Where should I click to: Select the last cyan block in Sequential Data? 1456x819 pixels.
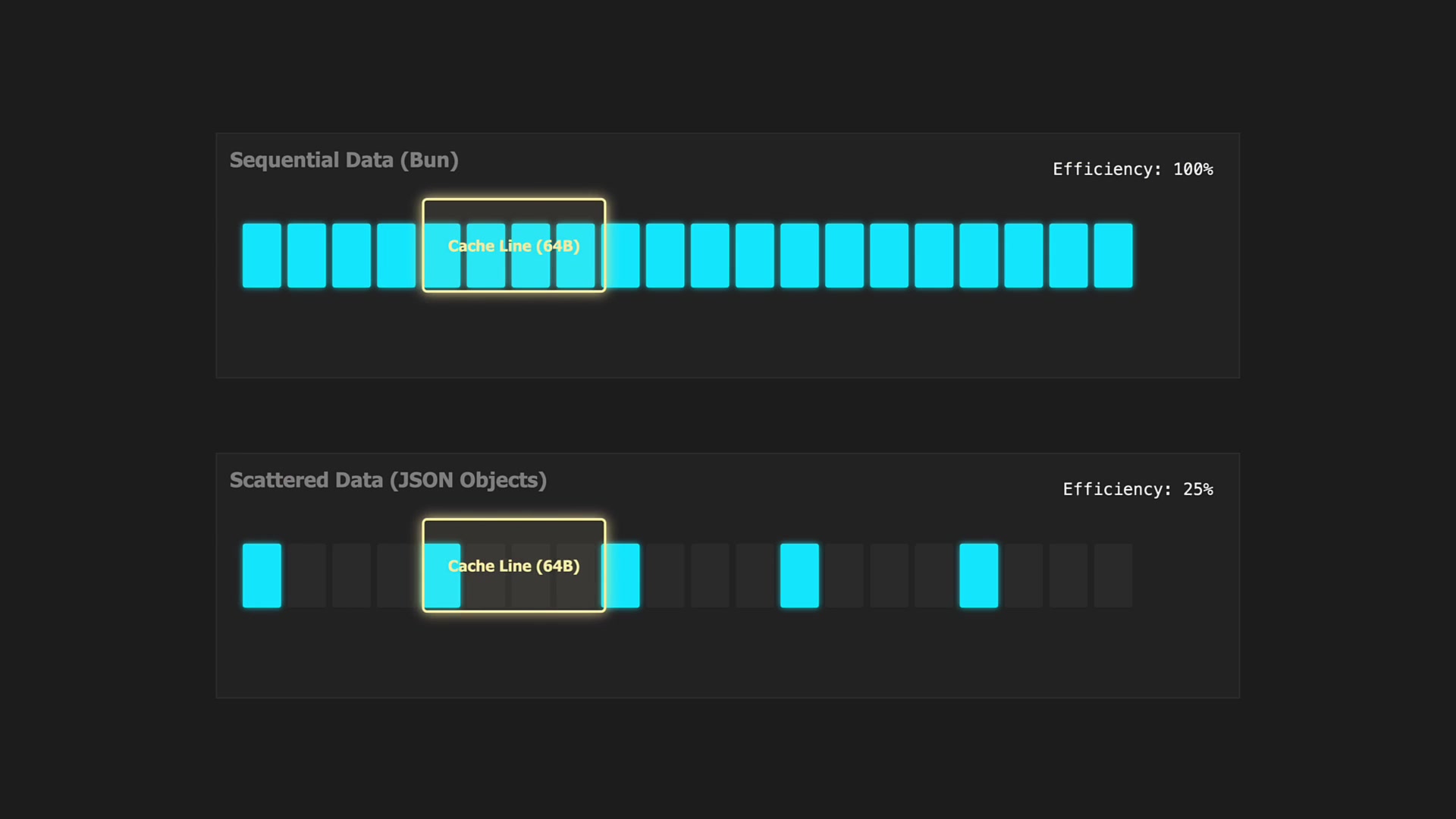(1113, 256)
